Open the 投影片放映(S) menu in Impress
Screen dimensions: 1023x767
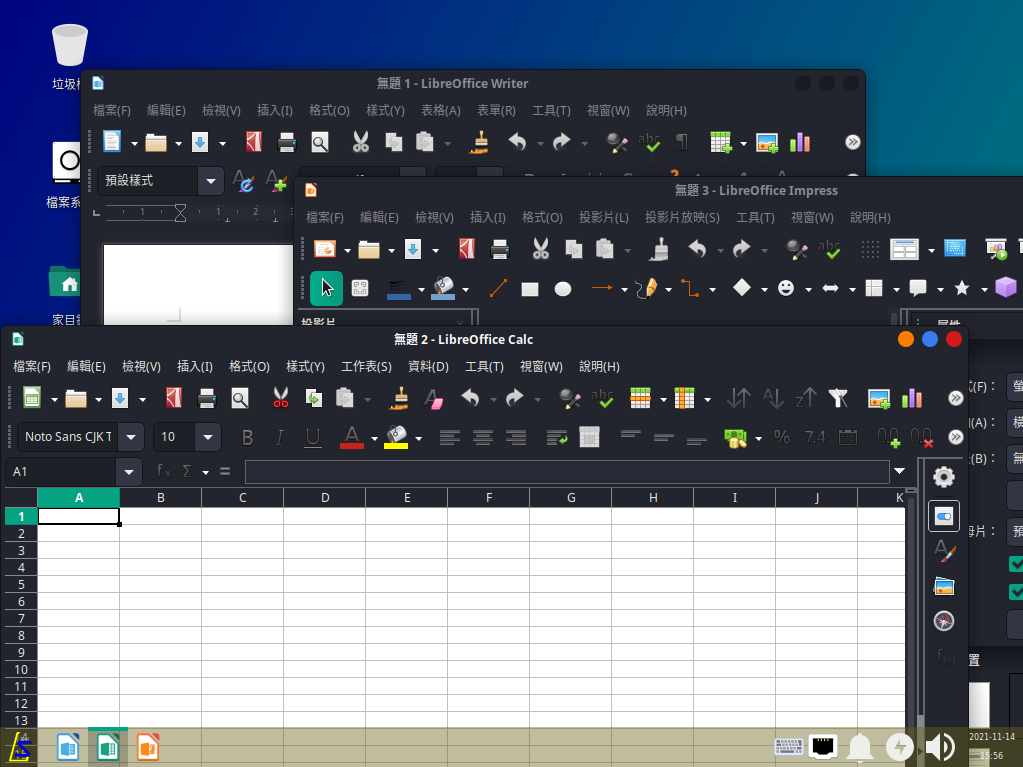point(682,217)
